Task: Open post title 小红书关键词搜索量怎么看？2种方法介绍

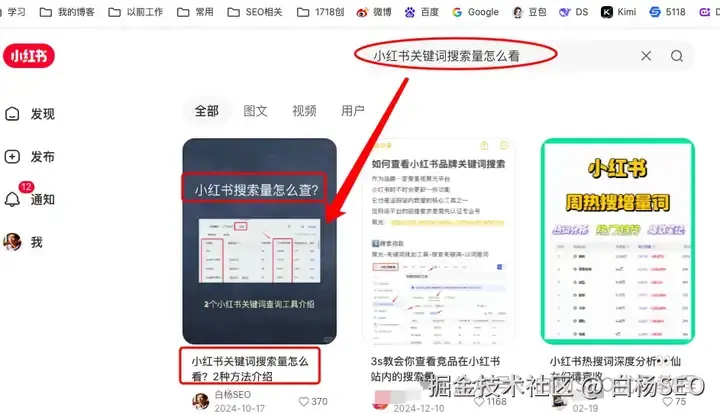Action: (250, 369)
